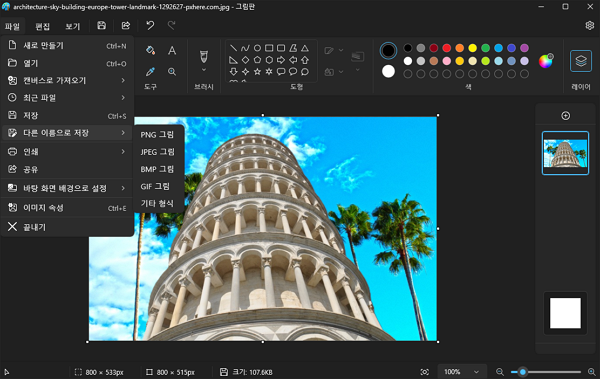Select the Text tool
Screen dimensions: 600x379
pyautogui.click(x=172, y=50)
